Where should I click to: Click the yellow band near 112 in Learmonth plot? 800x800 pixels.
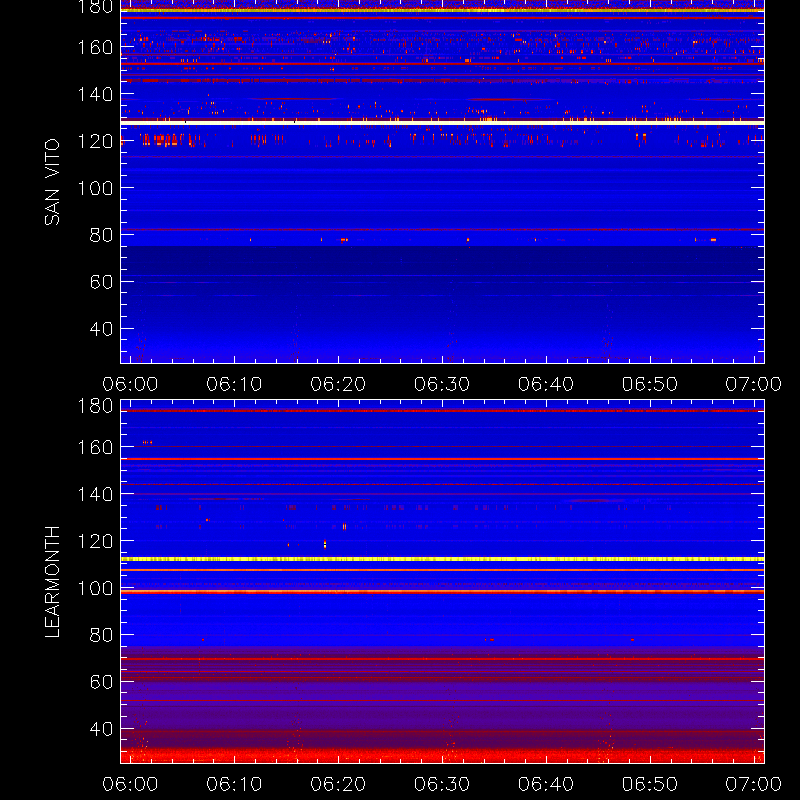442,559
